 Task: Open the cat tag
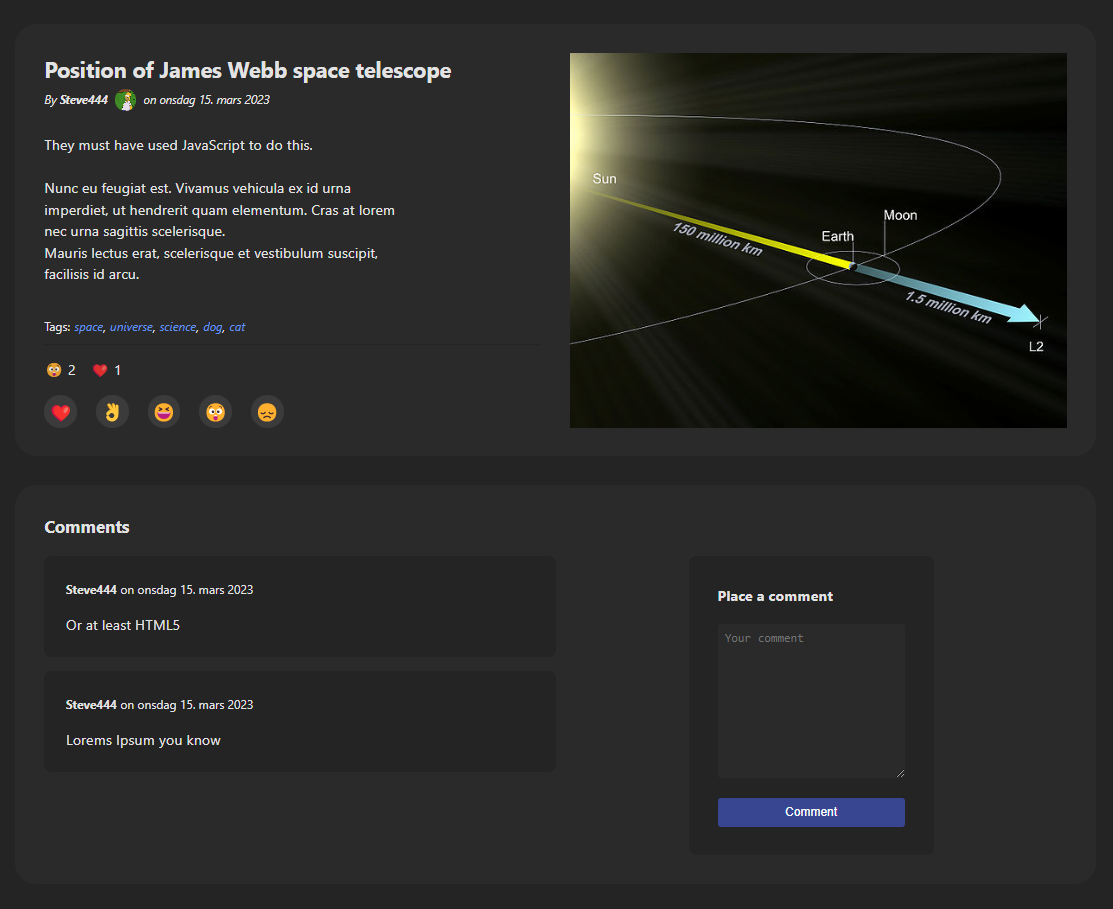point(237,327)
